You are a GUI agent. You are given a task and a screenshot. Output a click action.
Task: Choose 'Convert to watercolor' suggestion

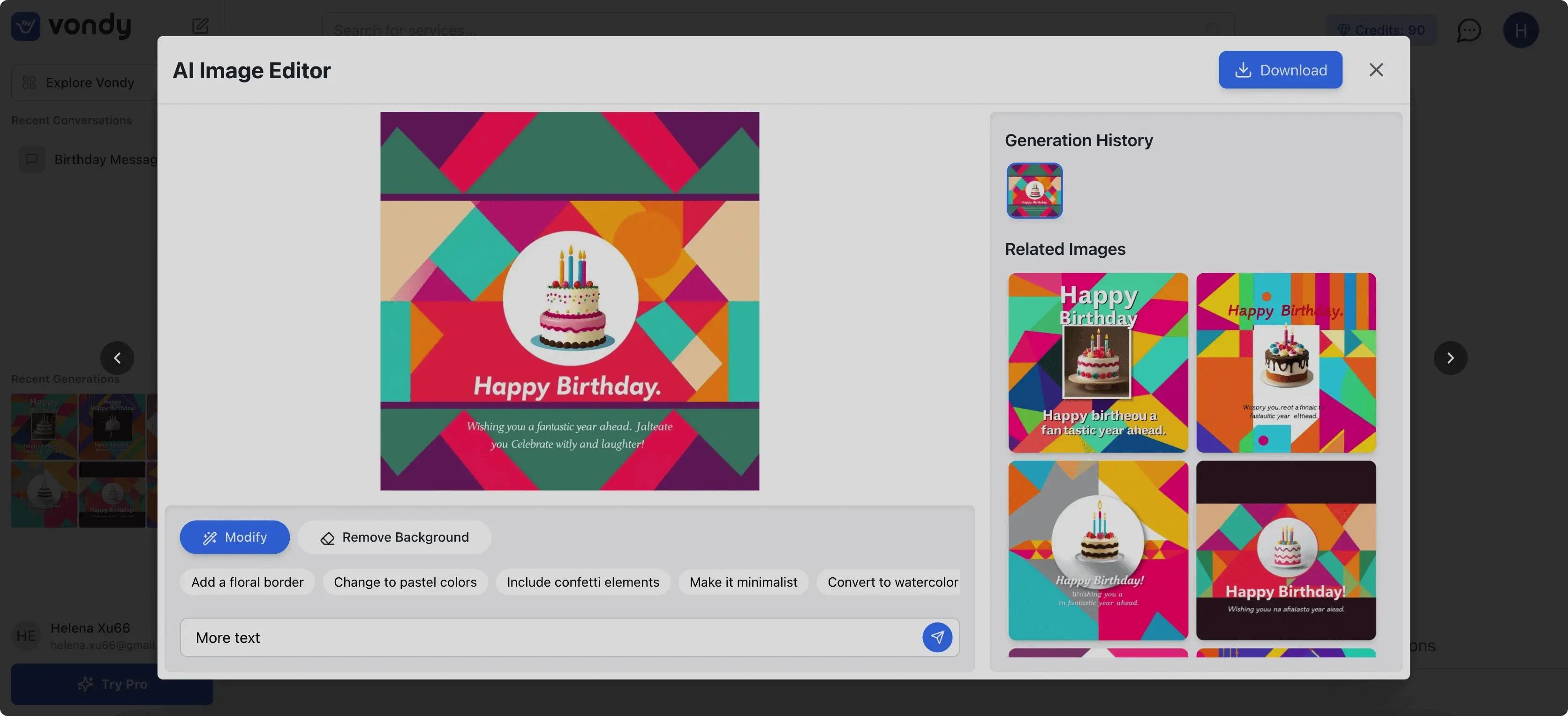(889, 582)
